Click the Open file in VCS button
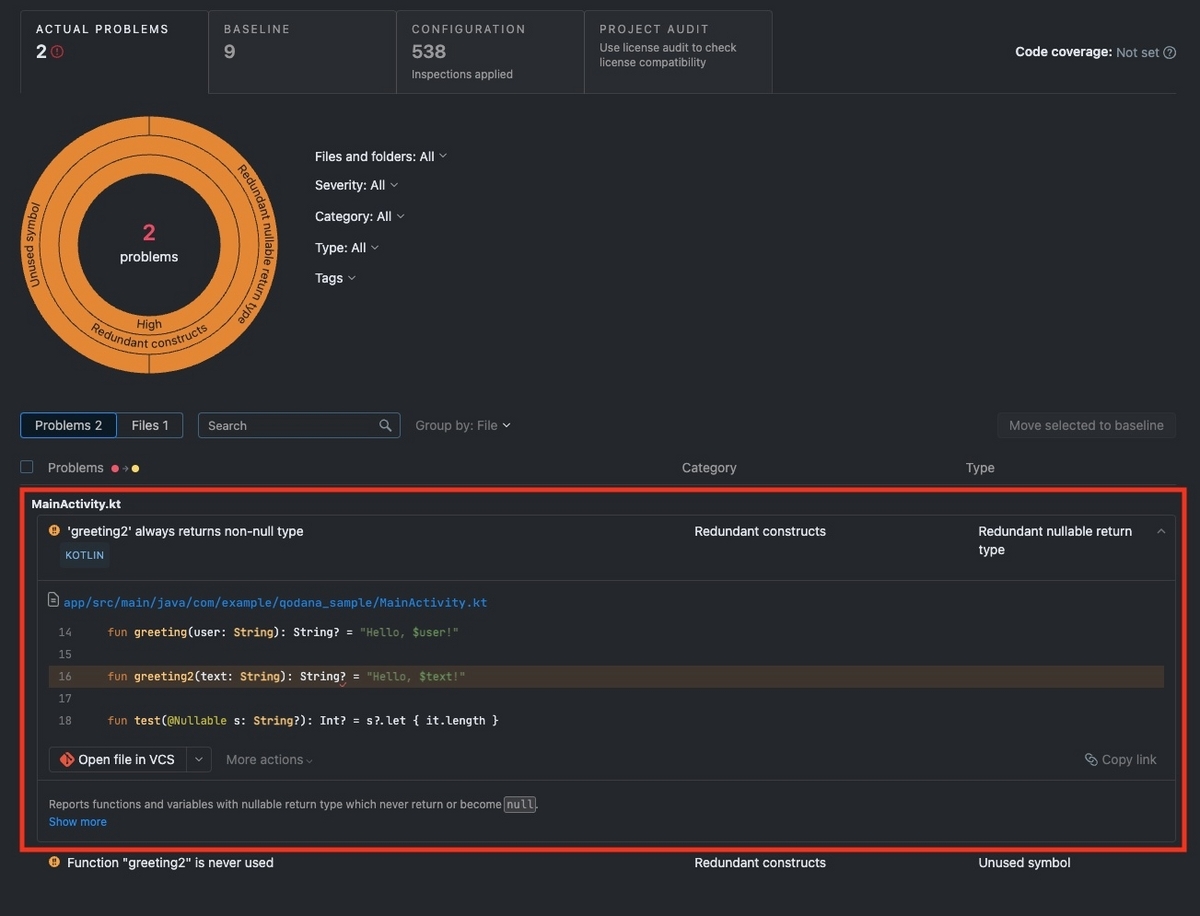The width and height of the screenshot is (1200, 916). pyautogui.click(x=117, y=760)
